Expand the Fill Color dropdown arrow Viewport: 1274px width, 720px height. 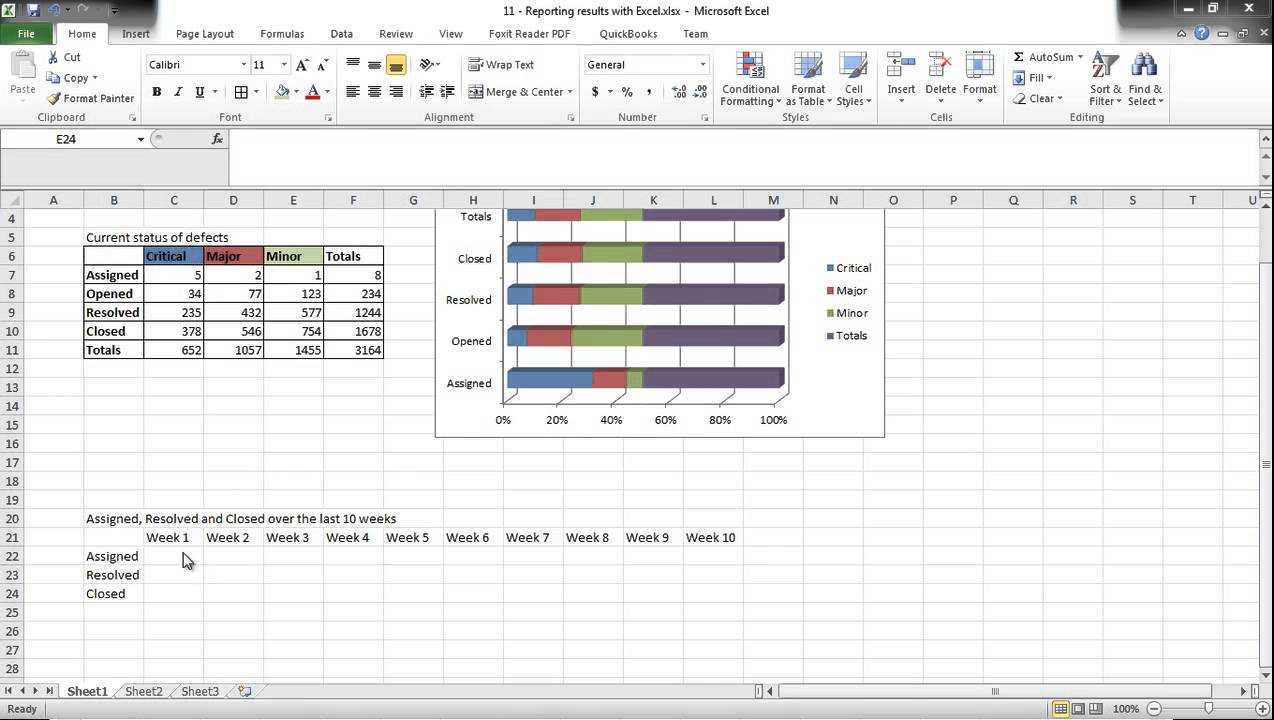(296, 91)
